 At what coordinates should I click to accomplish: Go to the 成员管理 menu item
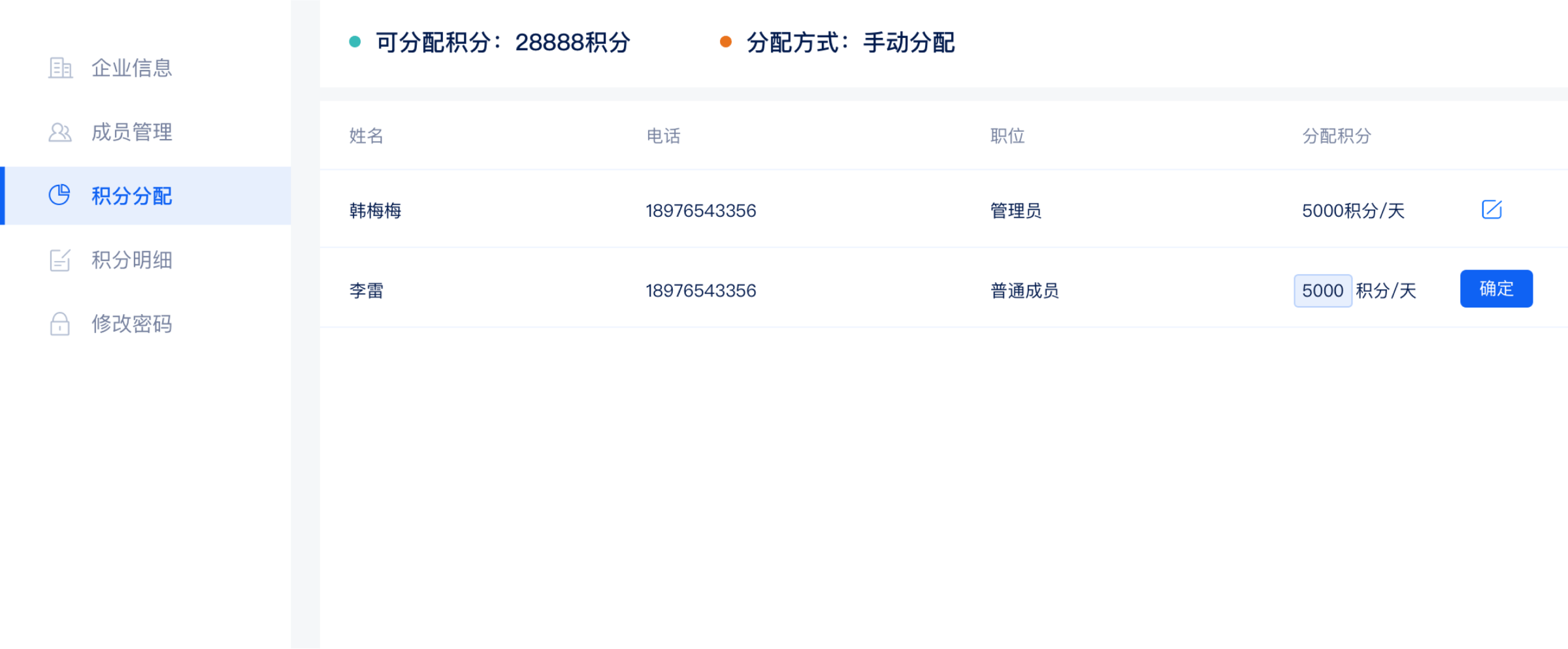pyautogui.click(x=131, y=133)
